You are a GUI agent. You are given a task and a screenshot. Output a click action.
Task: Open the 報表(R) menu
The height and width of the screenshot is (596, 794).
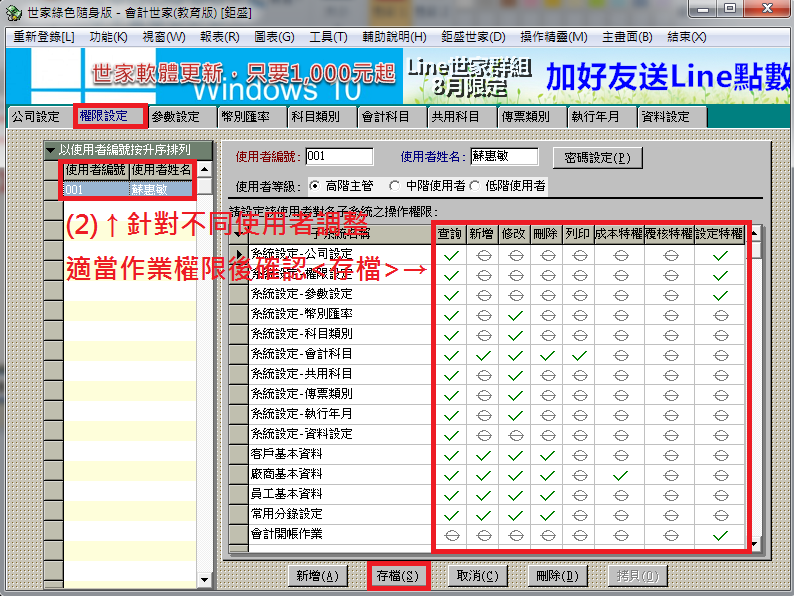tap(218, 37)
